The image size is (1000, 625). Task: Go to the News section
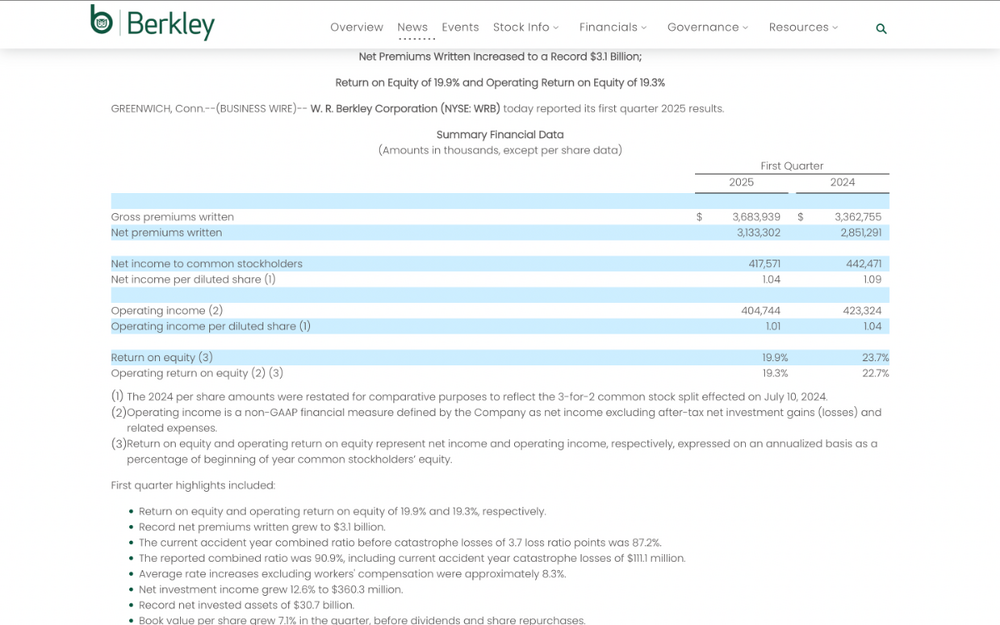point(413,27)
